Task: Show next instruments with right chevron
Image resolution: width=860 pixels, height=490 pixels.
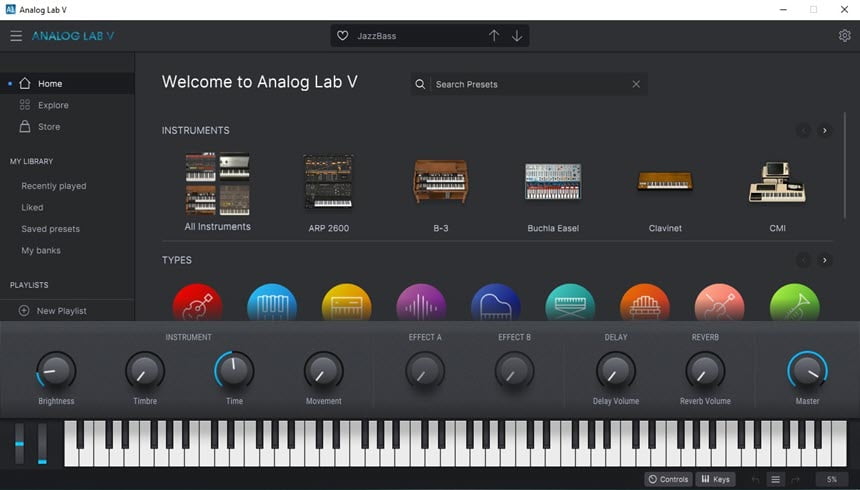Action: [824, 131]
